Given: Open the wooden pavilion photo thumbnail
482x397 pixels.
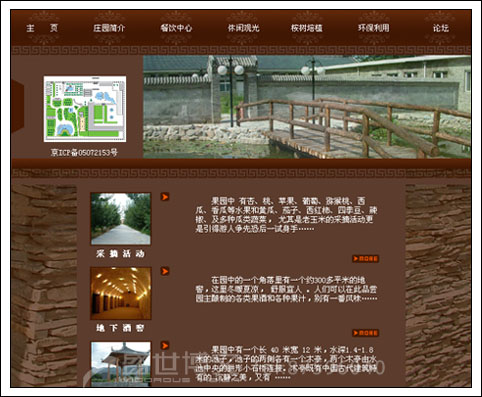Looking at the screenshot, I should [x=121, y=364].
